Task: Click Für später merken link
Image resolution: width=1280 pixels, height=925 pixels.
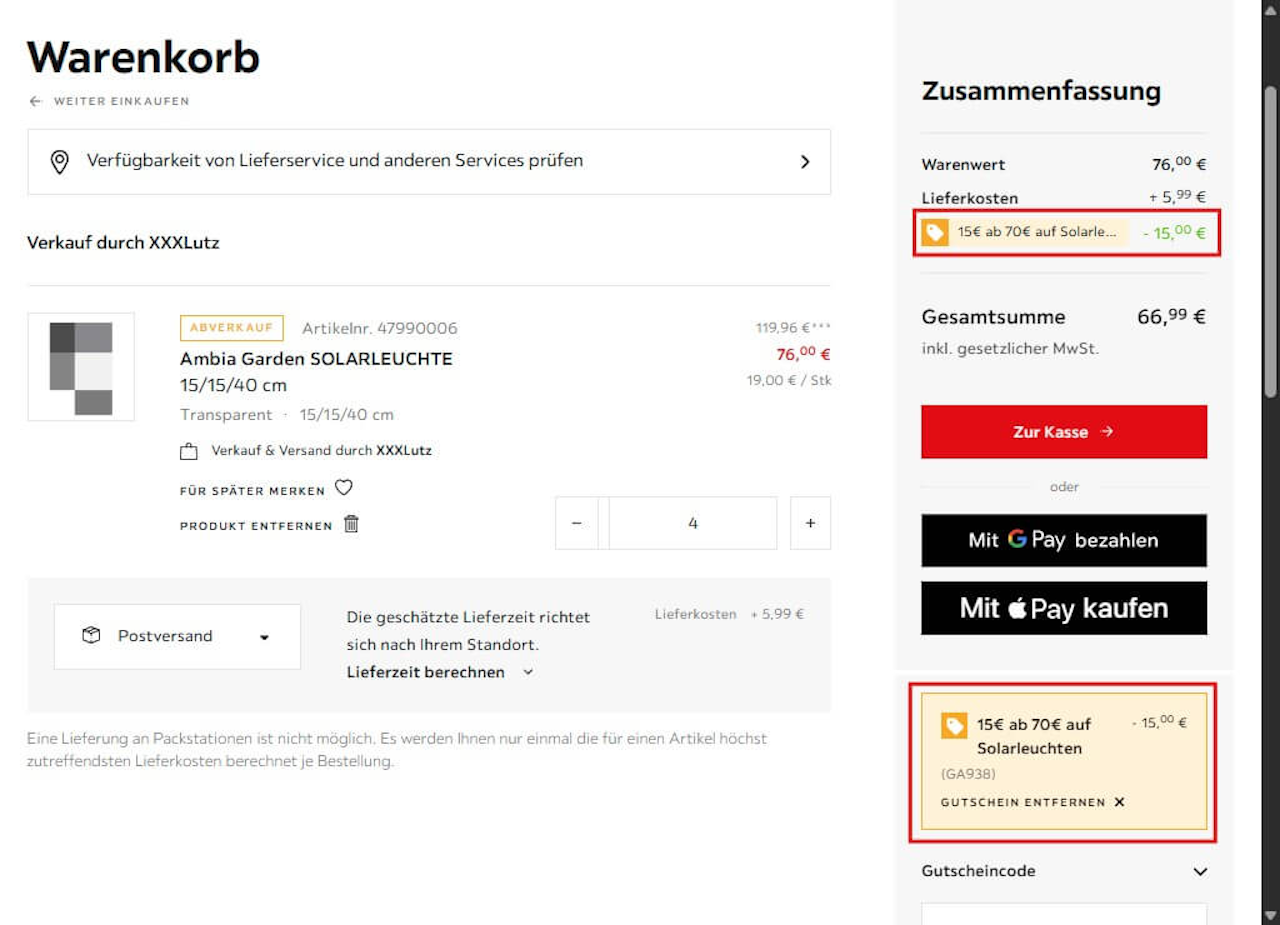Action: click(252, 491)
